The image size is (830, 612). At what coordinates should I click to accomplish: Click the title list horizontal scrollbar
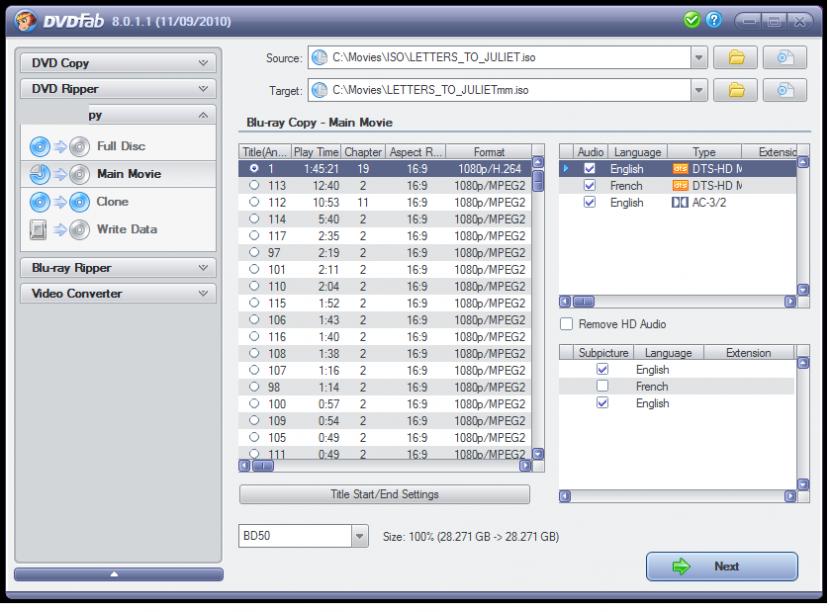pos(385,466)
